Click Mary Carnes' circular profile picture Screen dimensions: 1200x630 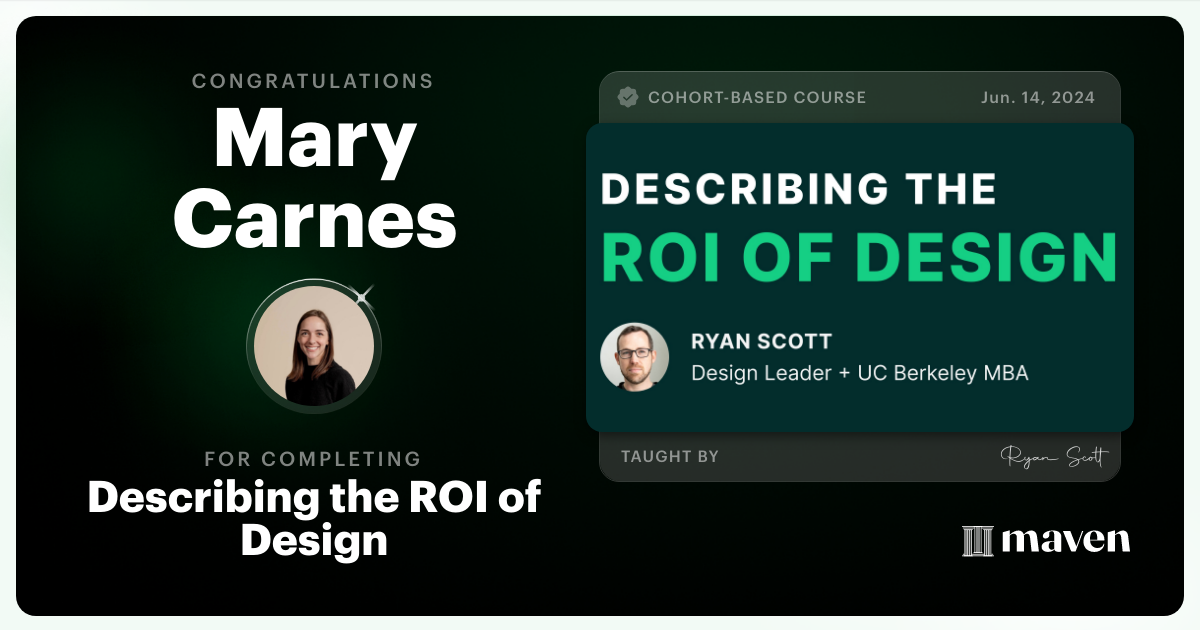[314, 346]
